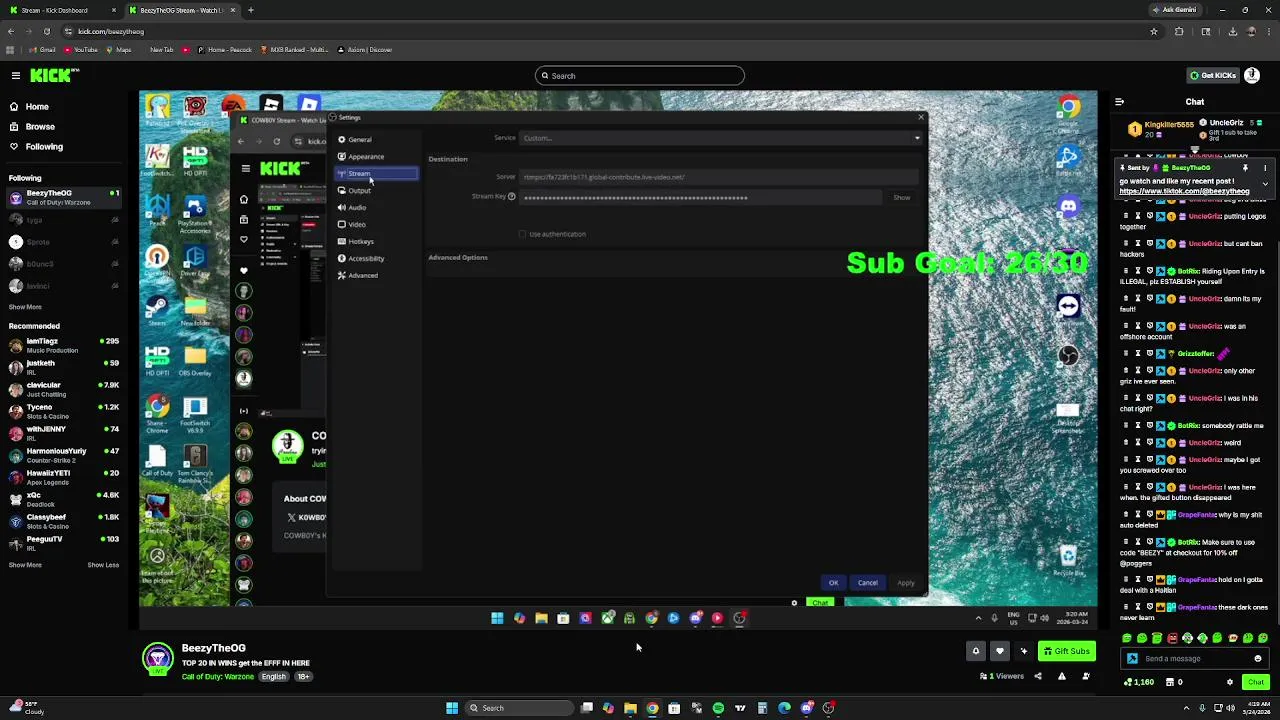Screen dimensions: 1280x720
Task: Click the Kick search field
Action: (640, 76)
